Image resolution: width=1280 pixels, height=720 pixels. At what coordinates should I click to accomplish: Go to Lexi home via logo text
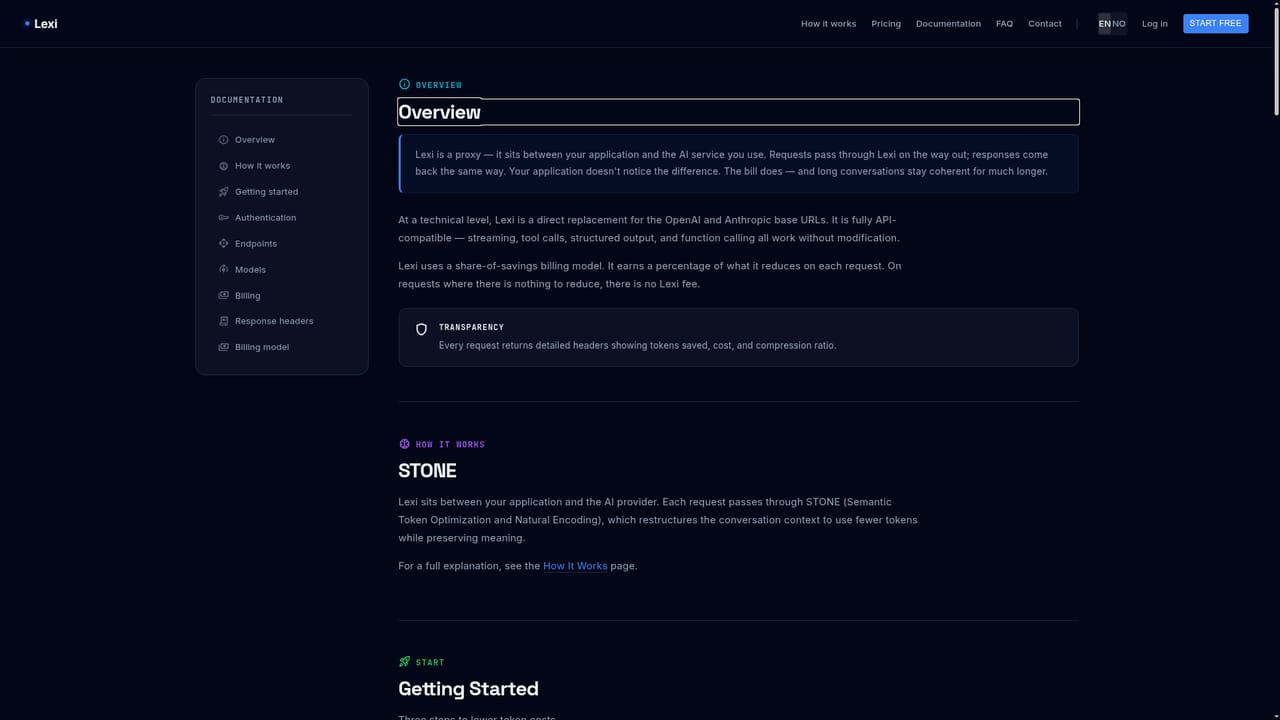pyautogui.click(x=46, y=23)
